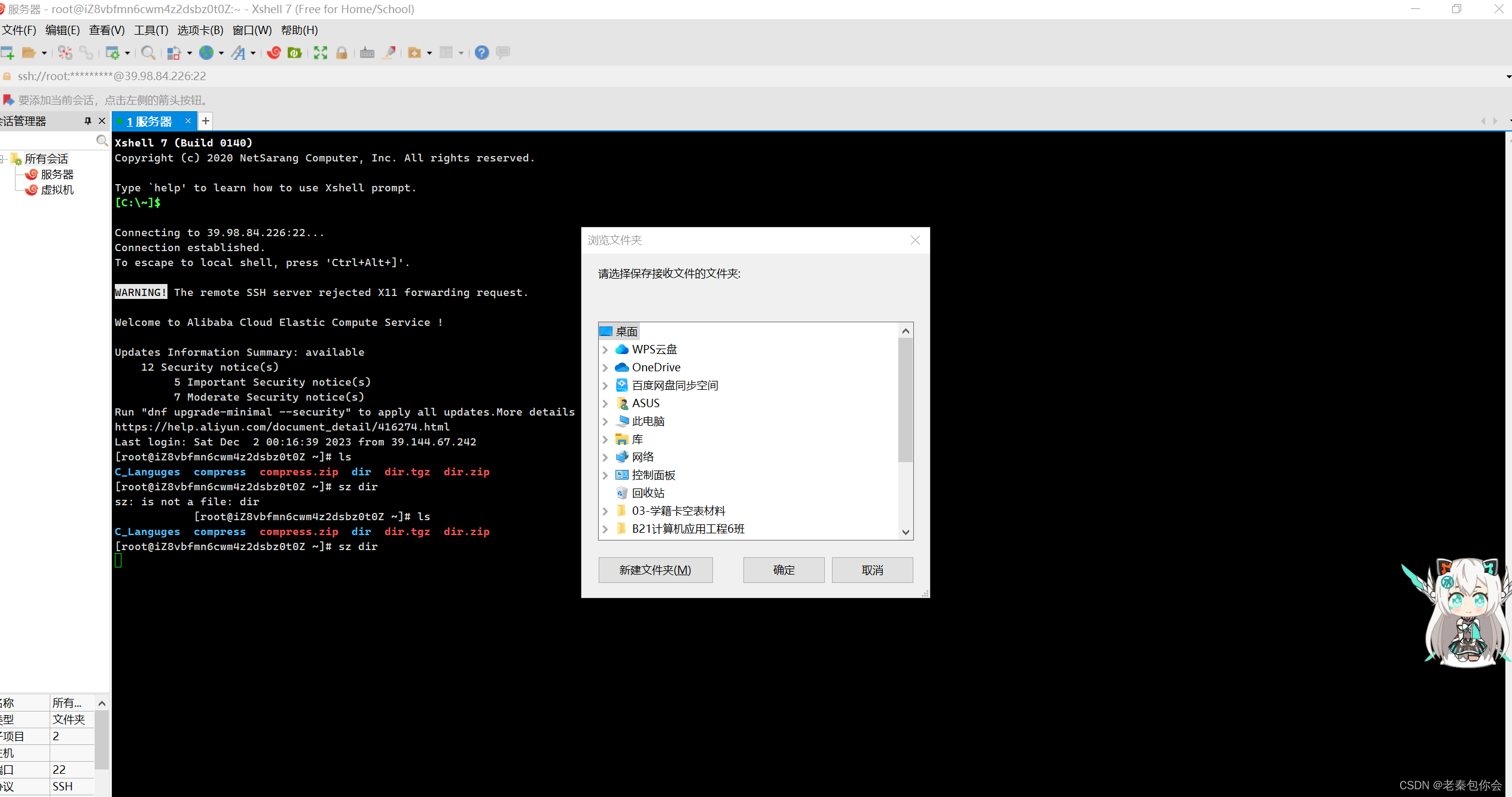The height and width of the screenshot is (797, 1512).
Task: Click the Find magnifier toolbar icon
Action: click(148, 53)
